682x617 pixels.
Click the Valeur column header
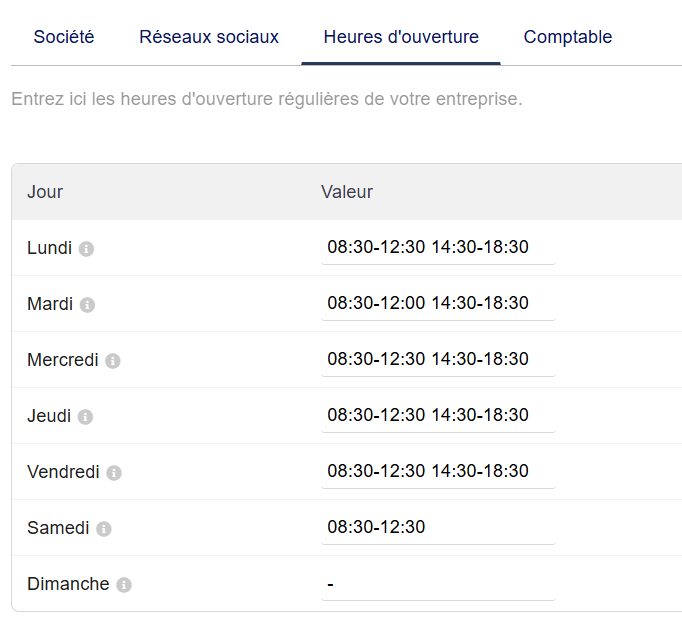pyautogui.click(x=347, y=192)
